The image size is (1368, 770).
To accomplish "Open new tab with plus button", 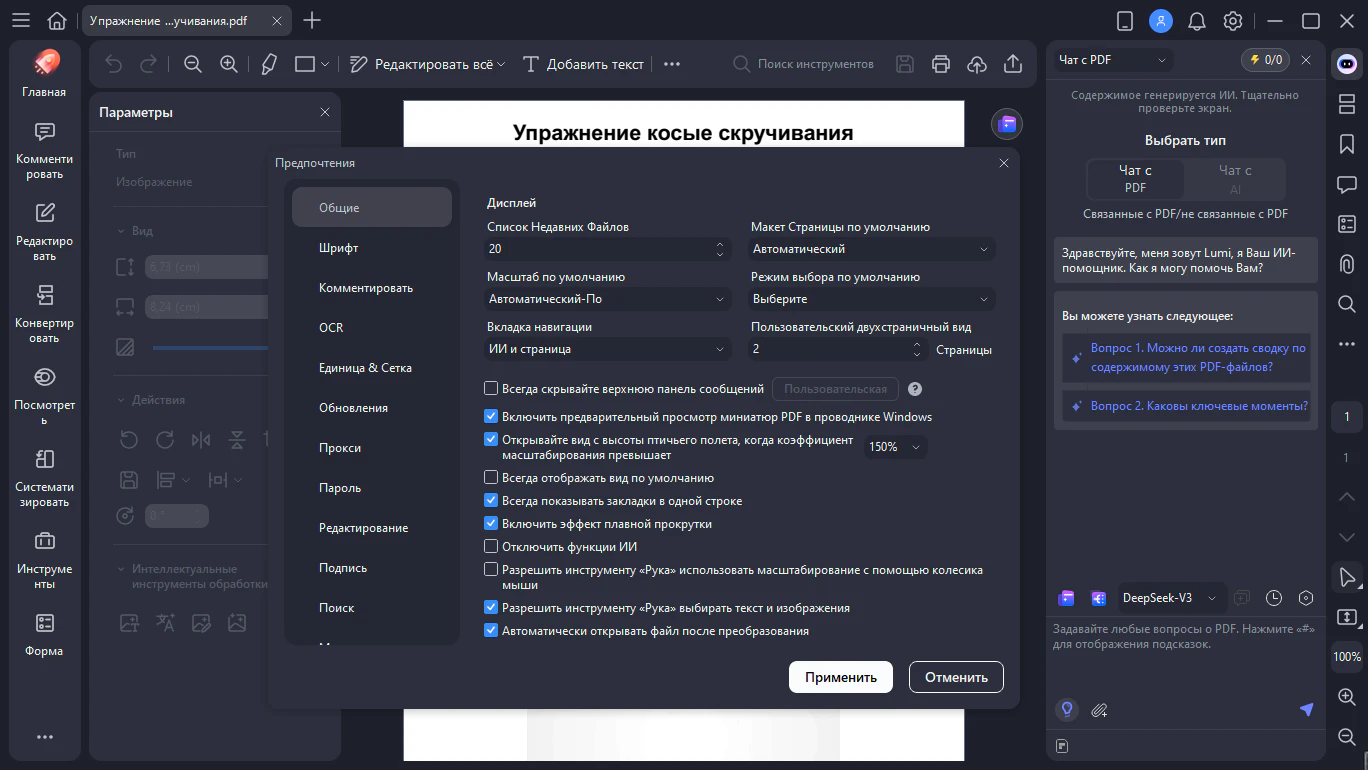I will (x=312, y=20).
